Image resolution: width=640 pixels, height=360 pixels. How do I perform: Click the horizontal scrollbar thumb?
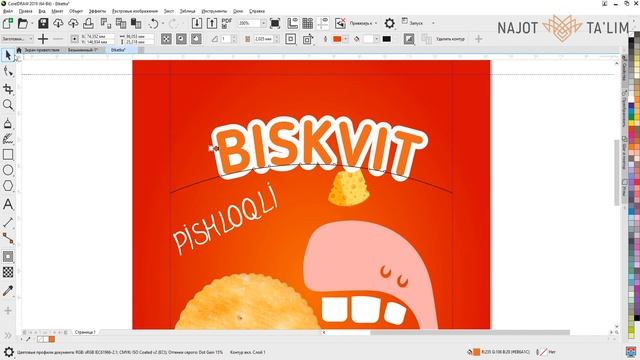point(469,333)
